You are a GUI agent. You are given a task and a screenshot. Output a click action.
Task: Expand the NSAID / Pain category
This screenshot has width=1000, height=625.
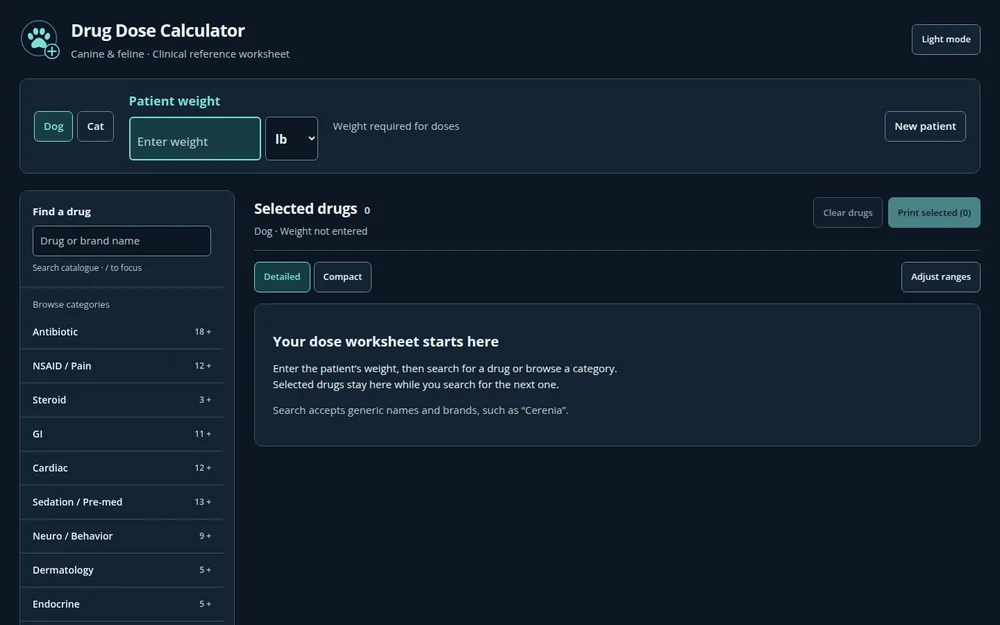[122, 365]
